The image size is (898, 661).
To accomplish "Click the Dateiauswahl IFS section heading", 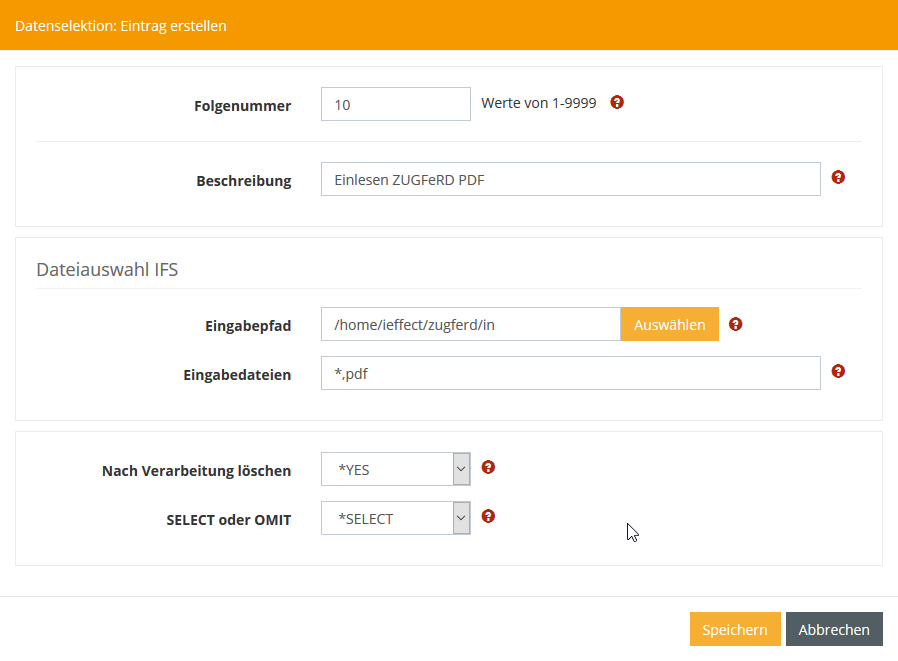I will pyautogui.click(x=107, y=269).
